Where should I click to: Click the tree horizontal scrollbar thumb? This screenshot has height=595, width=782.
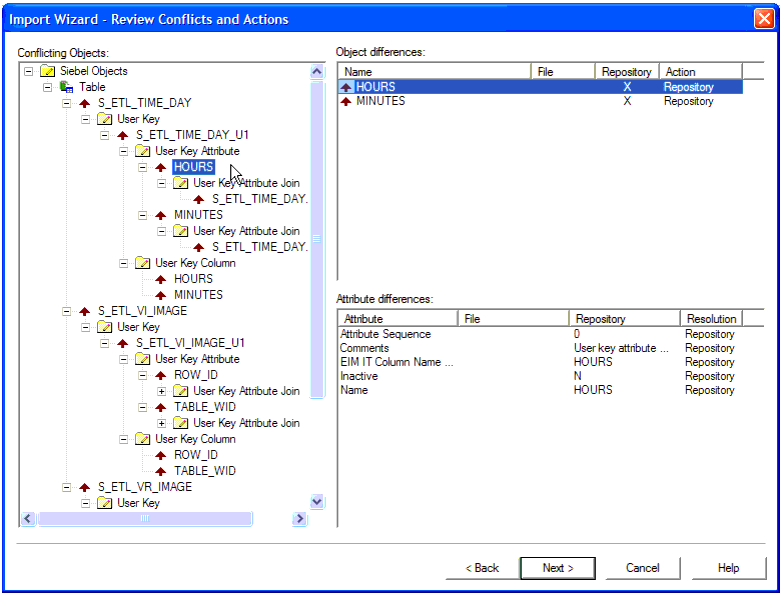point(145,519)
